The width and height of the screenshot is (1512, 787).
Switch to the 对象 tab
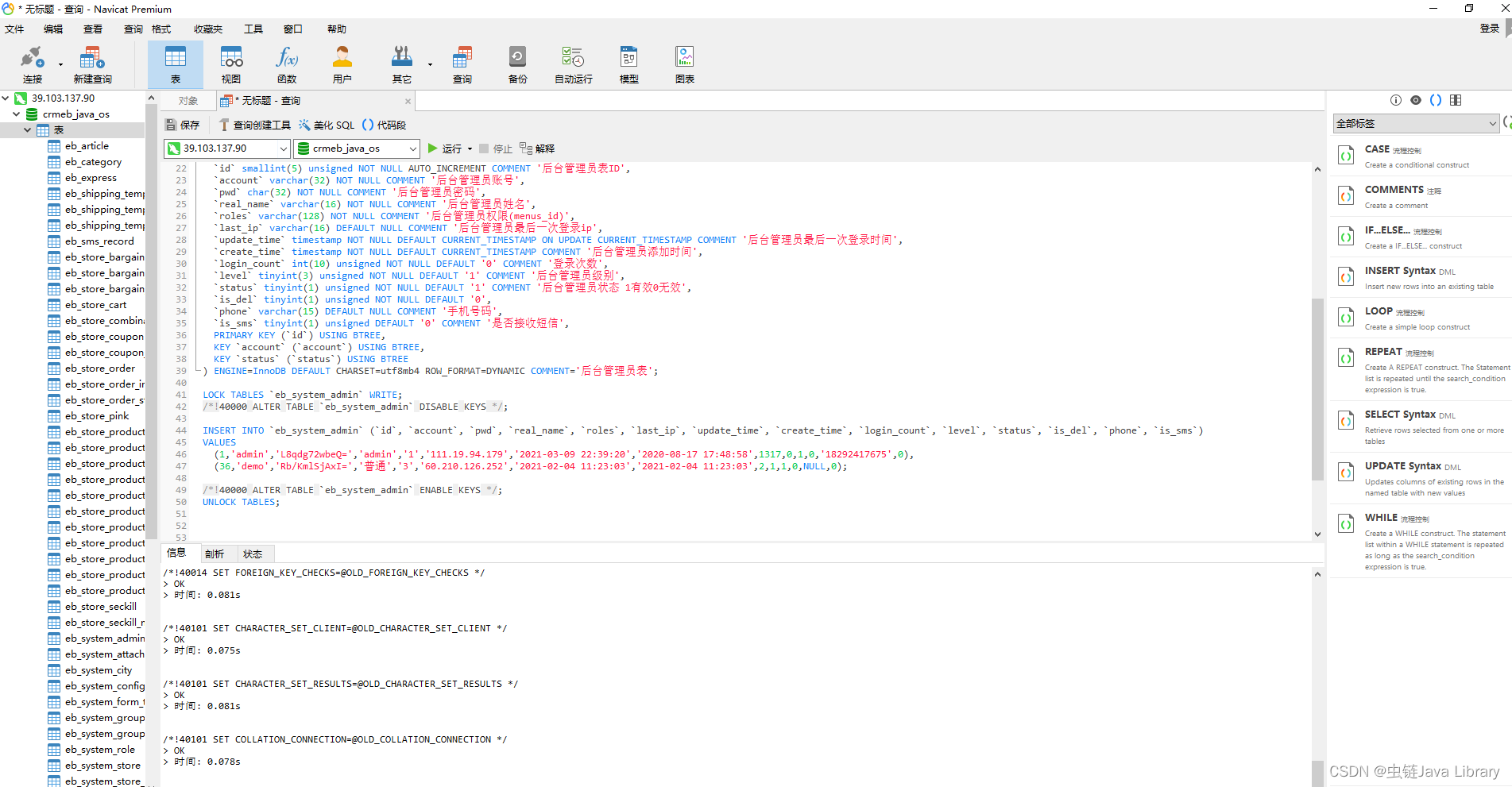(188, 101)
